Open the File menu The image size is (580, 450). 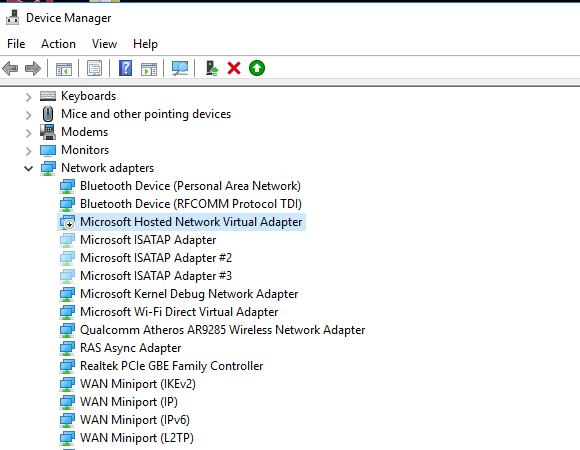(x=16, y=44)
